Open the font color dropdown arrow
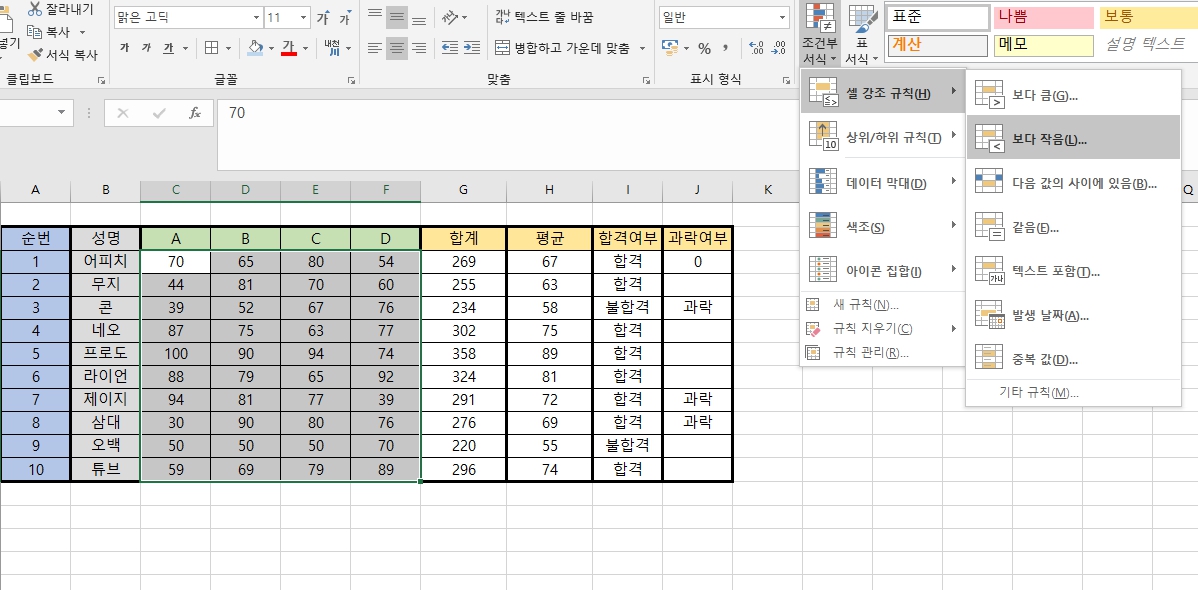Viewport: 1198px width, 590px height. point(306,48)
